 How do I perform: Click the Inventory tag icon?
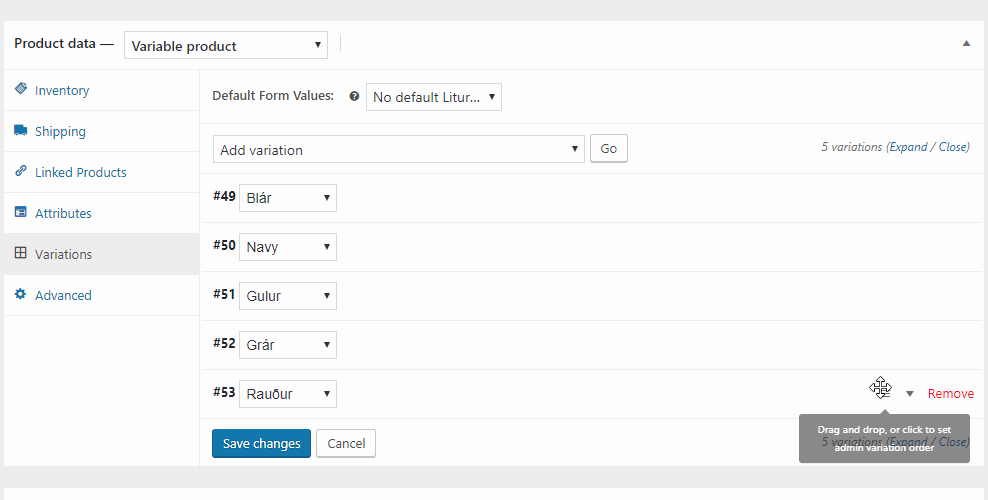tap(21, 89)
